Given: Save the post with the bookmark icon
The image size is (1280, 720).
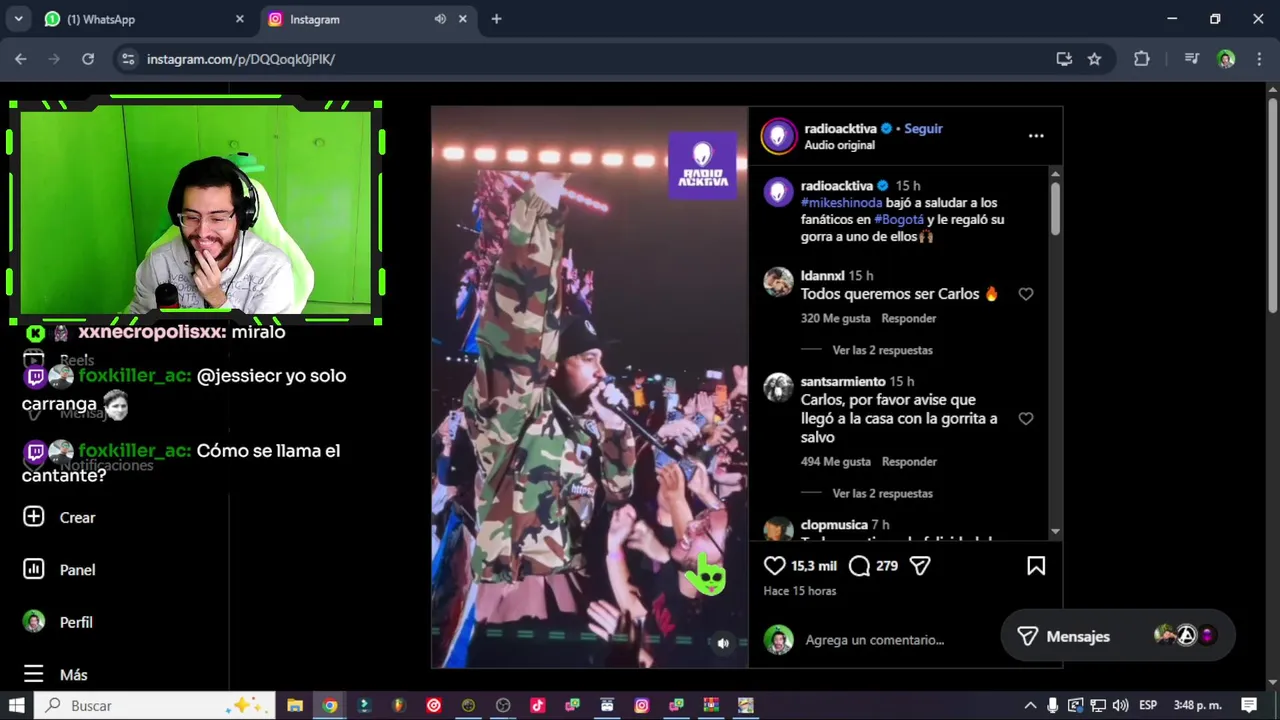Looking at the screenshot, I should click(x=1036, y=566).
